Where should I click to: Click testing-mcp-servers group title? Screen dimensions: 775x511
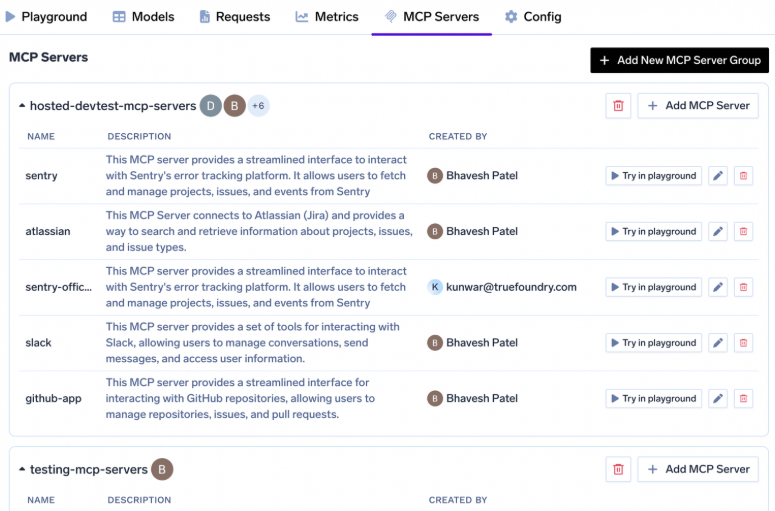pyautogui.click(x=89, y=469)
